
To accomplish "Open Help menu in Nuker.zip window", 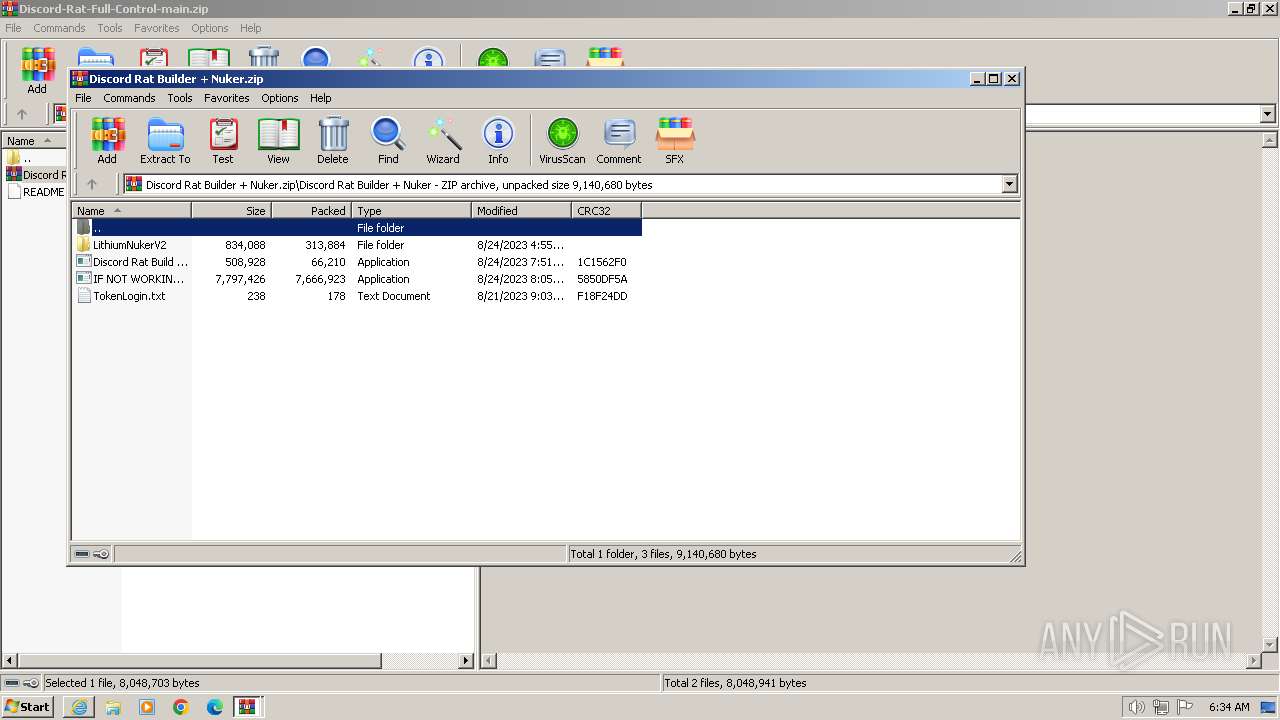I will (x=321, y=98).
